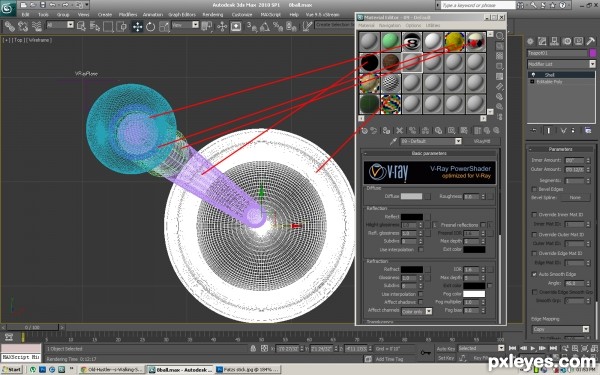Open the Modifiers menu
This screenshot has width=600, height=375.
[128, 15]
